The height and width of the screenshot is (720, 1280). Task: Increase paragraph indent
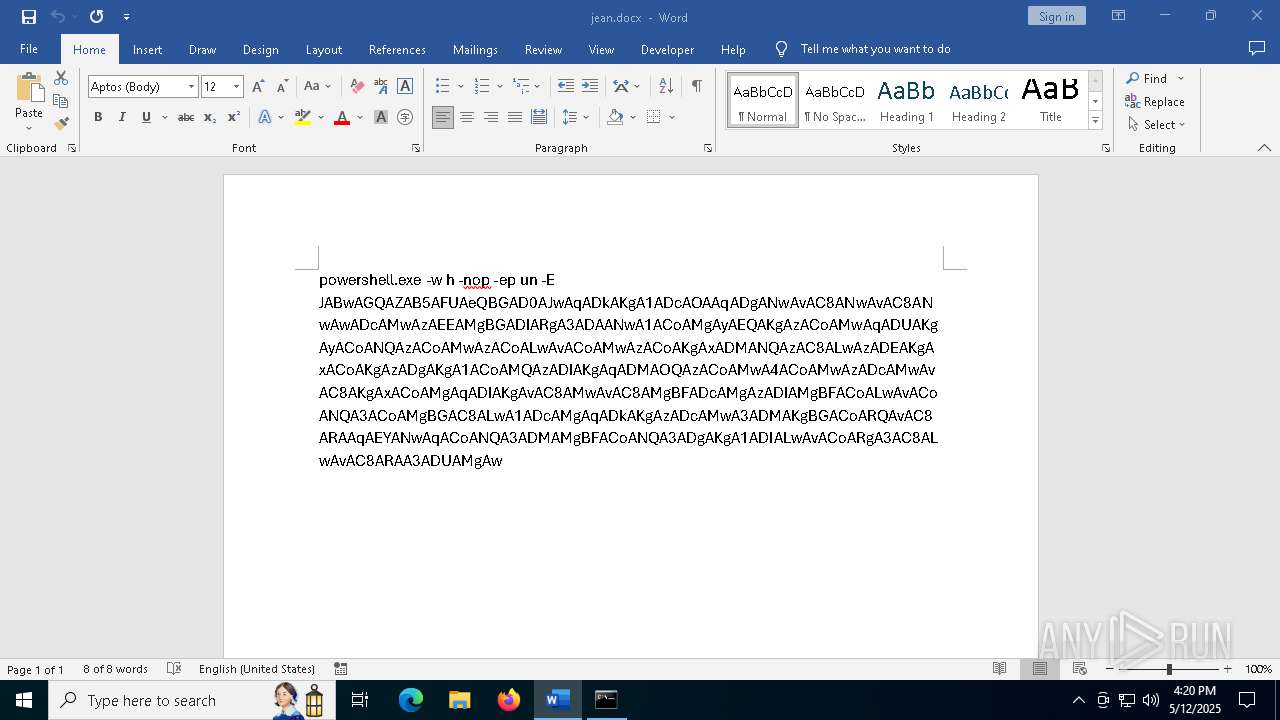pos(590,87)
